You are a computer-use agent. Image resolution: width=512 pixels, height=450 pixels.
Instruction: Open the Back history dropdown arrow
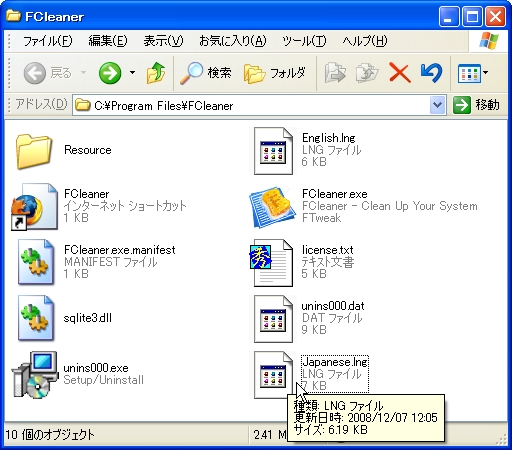pyautogui.click(x=83, y=73)
